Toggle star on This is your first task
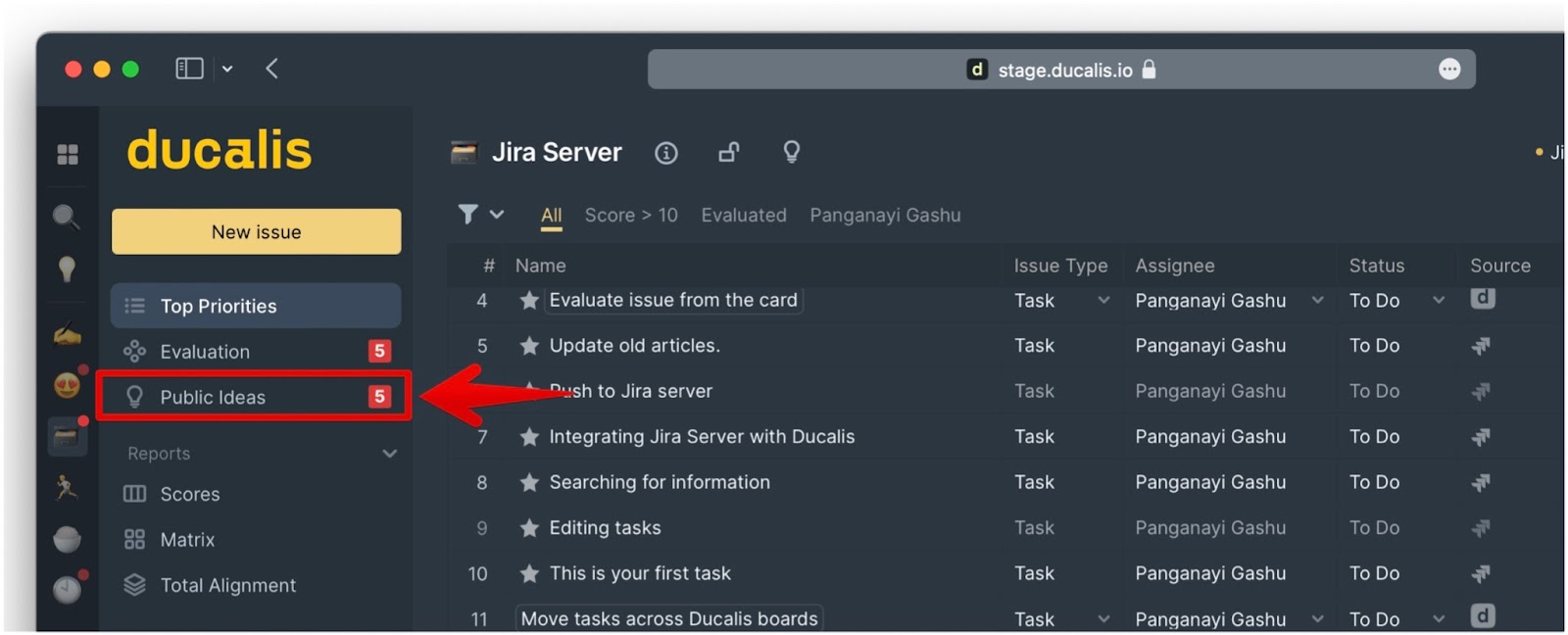The image size is (1568, 635). click(x=529, y=573)
